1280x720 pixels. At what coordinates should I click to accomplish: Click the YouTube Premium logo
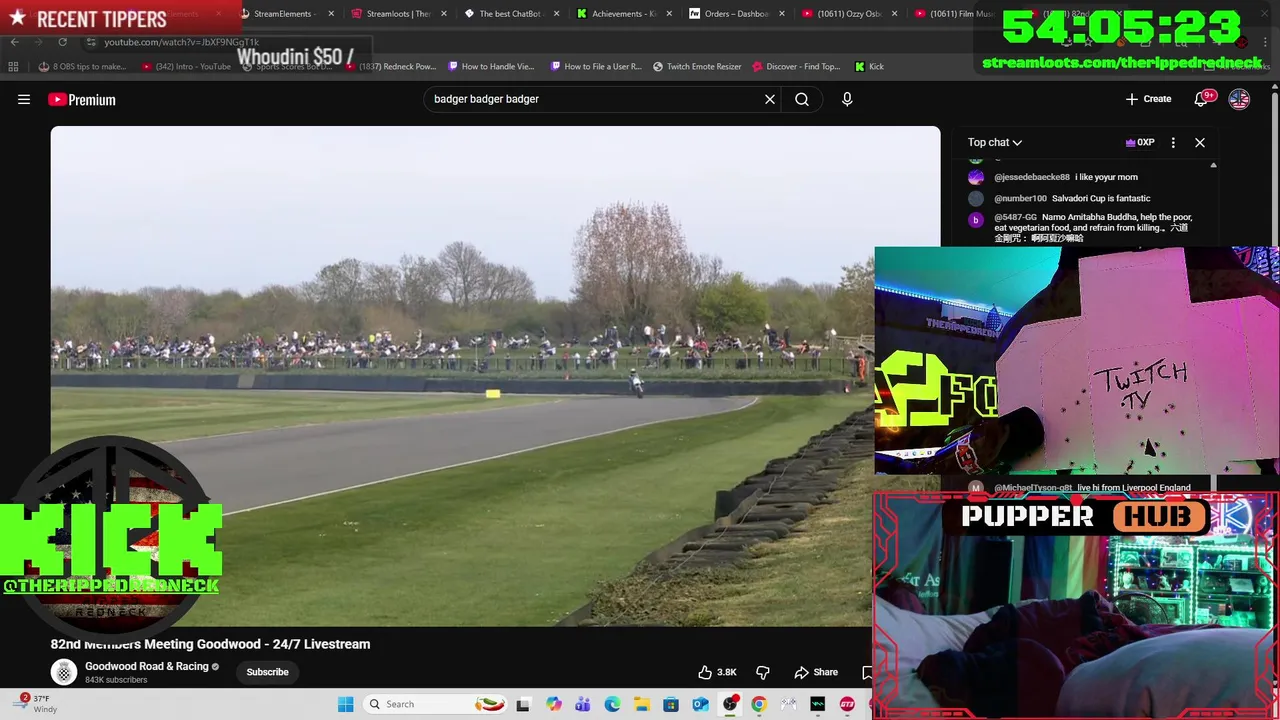click(x=82, y=99)
